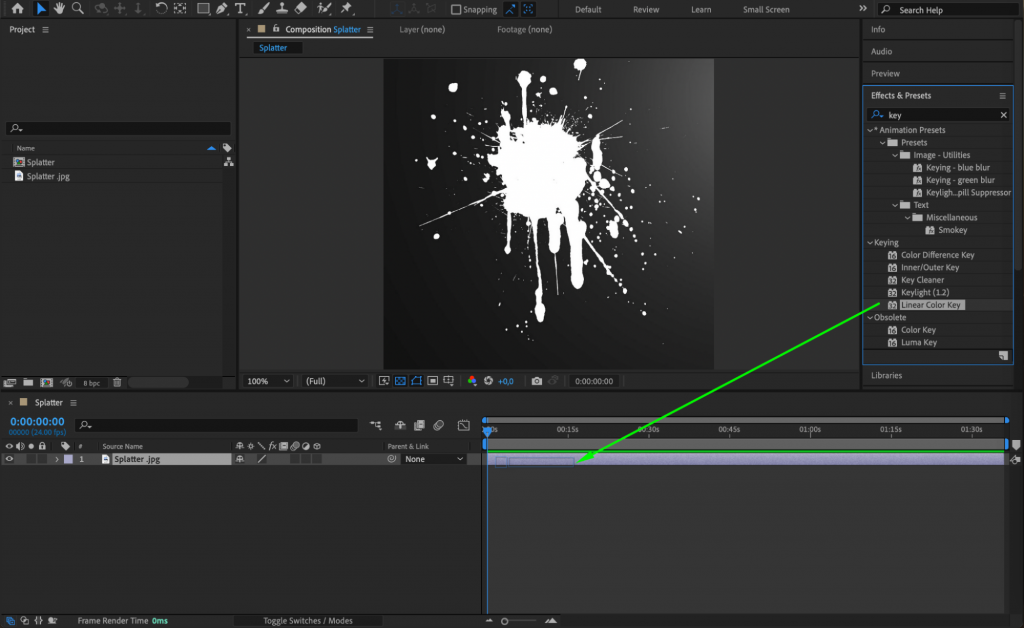This screenshot has height=628, width=1024.
Task: Hide the Splatter .jpg layer visibility eye
Action: pos(9,459)
